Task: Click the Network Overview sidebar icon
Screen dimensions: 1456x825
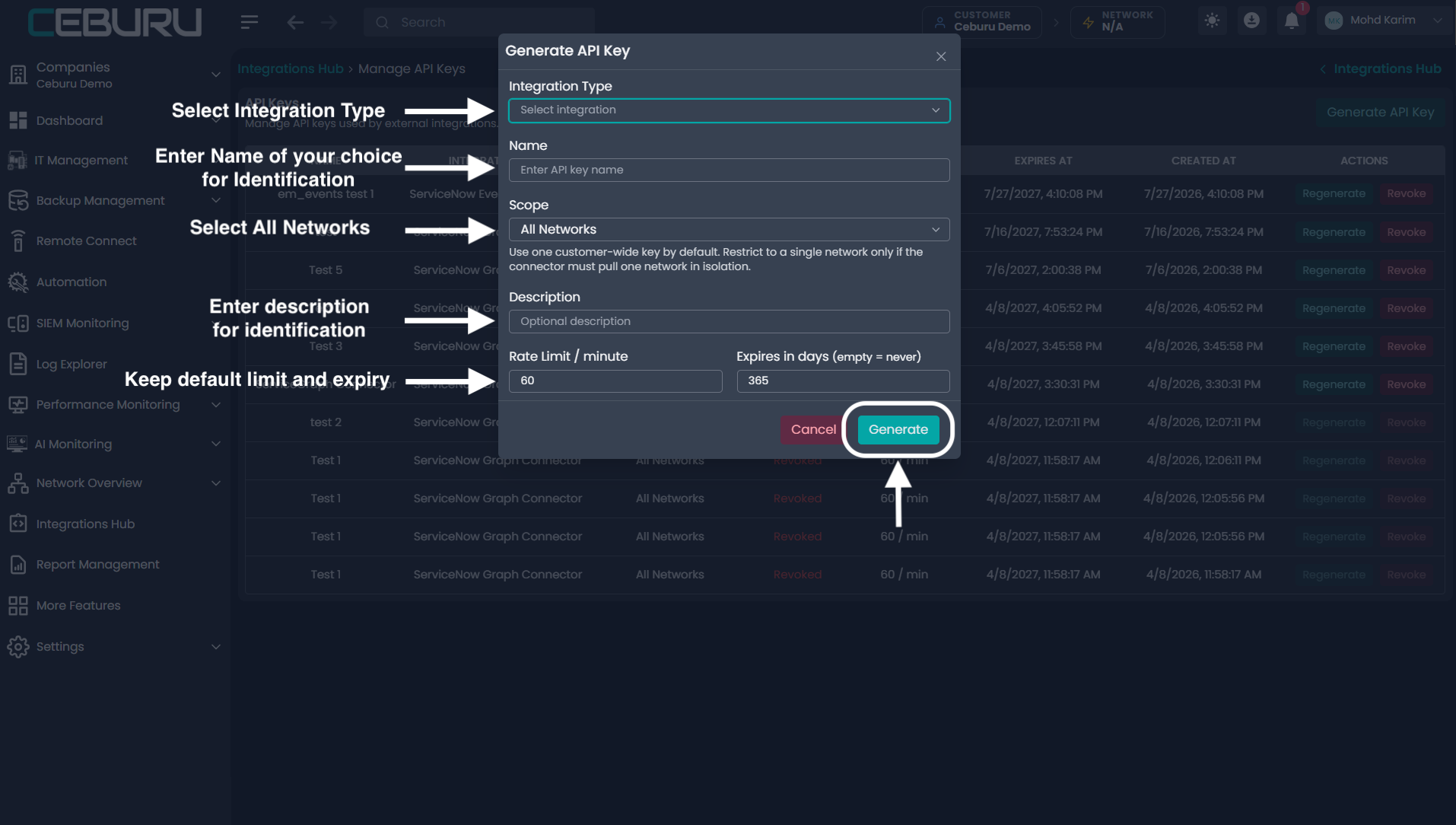Action: [x=18, y=483]
